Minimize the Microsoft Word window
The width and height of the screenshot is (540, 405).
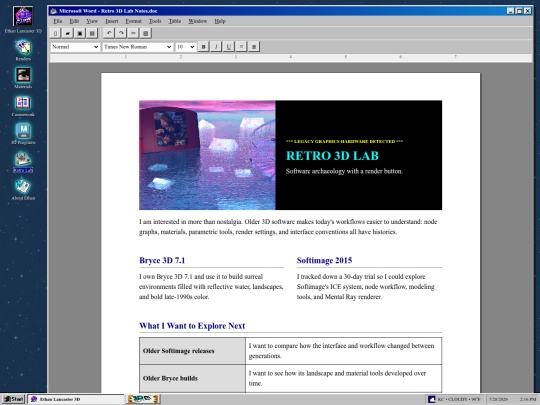click(511, 11)
